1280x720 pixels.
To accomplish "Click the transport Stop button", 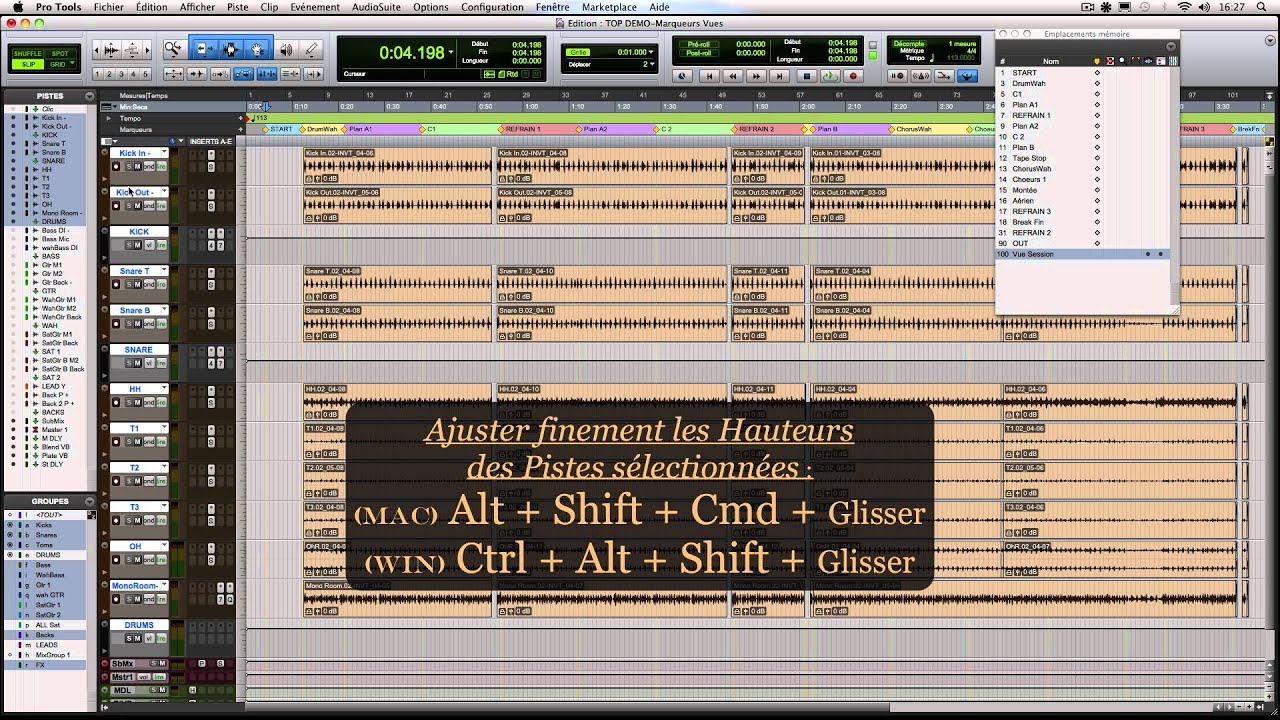I will click(807, 76).
